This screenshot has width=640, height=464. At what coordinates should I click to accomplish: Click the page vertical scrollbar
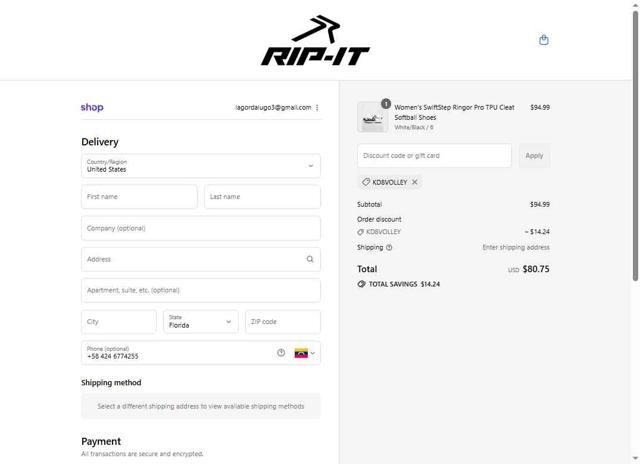click(x=636, y=146)
